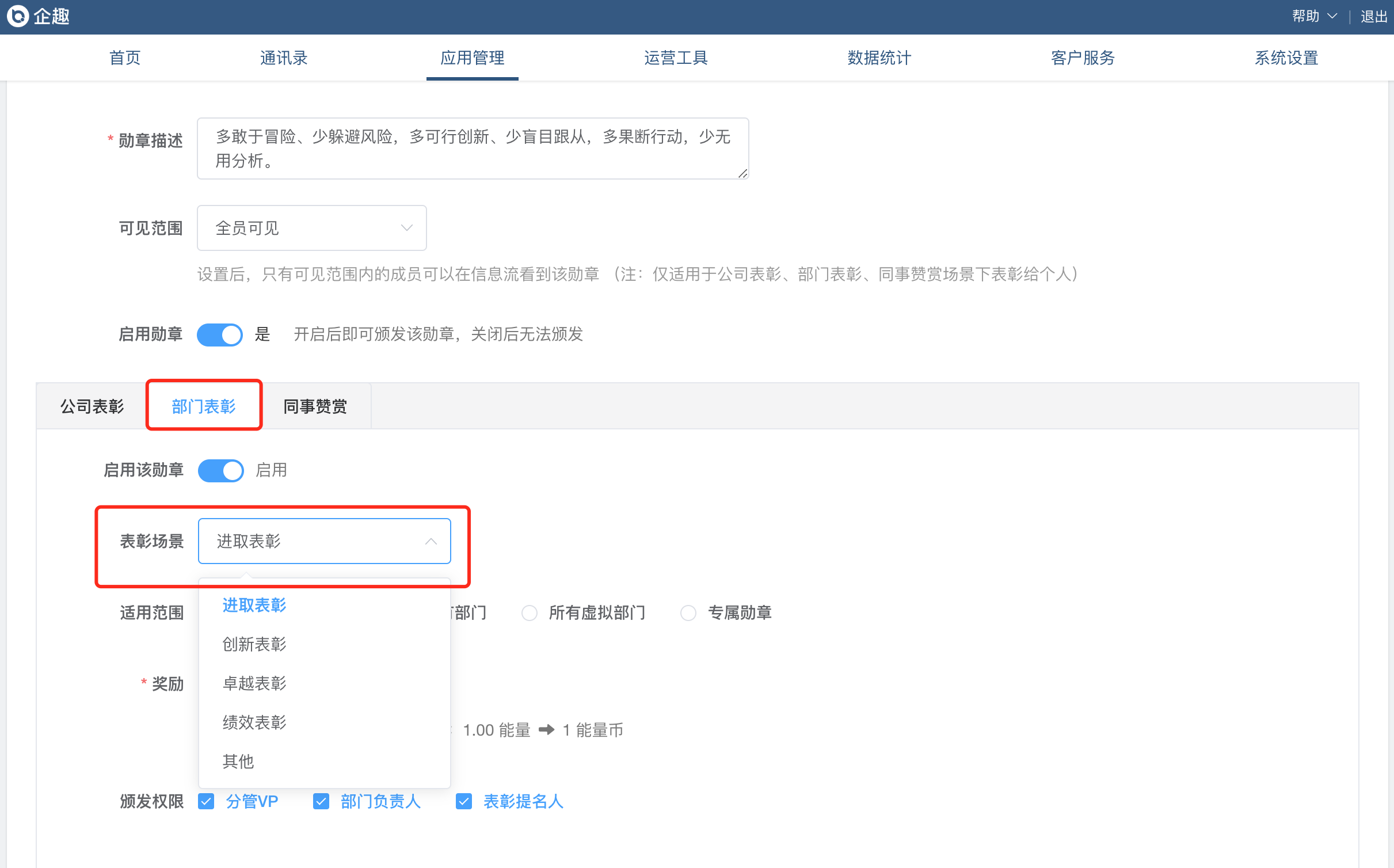The width and height of the screenshot is (1394, 868).
Task: Click inside the 勋章描述 text area
Action: point(472,149)
